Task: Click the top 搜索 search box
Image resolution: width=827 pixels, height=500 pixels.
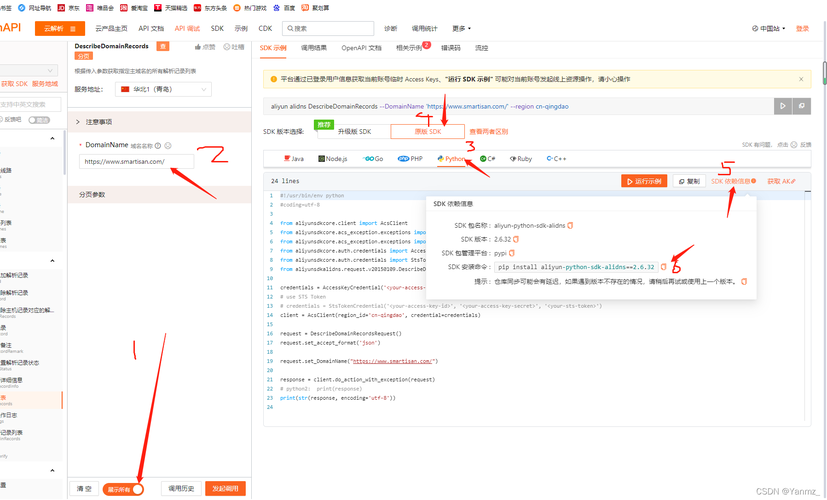Action: point(328,28)
